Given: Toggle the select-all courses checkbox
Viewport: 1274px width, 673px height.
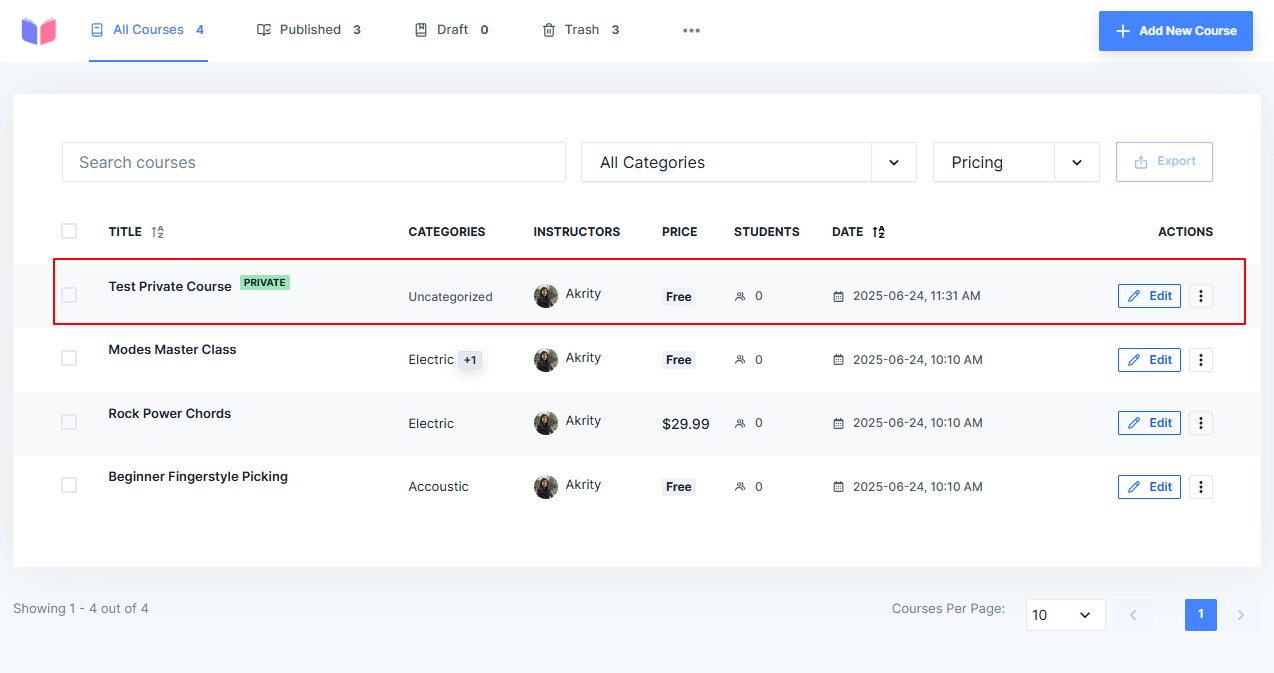Looking at the screenshot, I should (69, 231).
